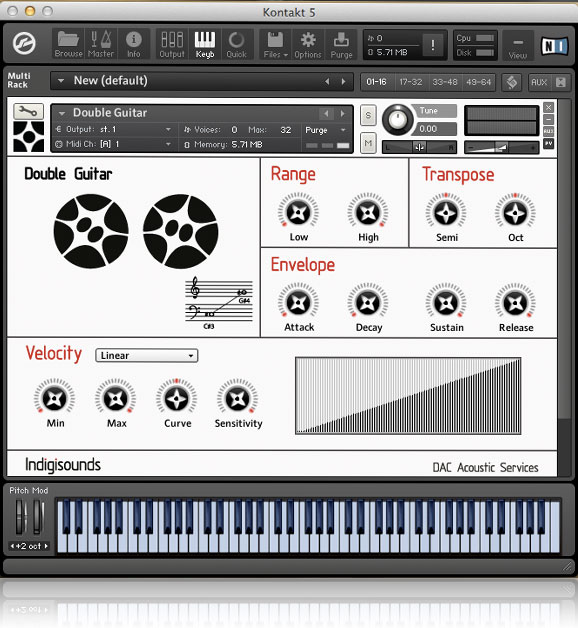This screenshot has height=628, width=578.
Task: Toggle the instrument AUX button
Action: [x=548, y=131]
